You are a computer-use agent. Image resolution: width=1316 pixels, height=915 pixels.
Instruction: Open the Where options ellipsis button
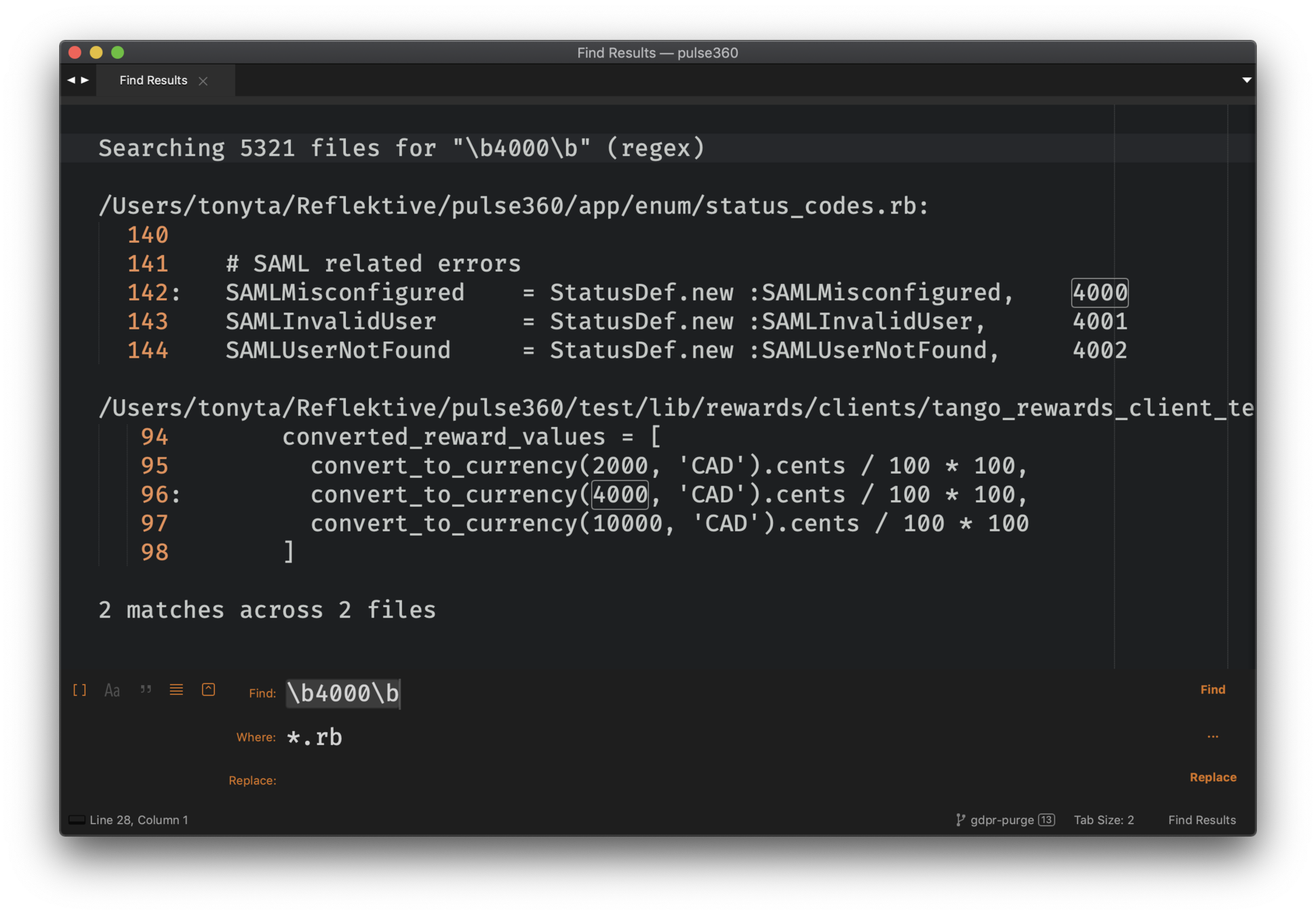pyautogui.click(x=1212, y=737)
